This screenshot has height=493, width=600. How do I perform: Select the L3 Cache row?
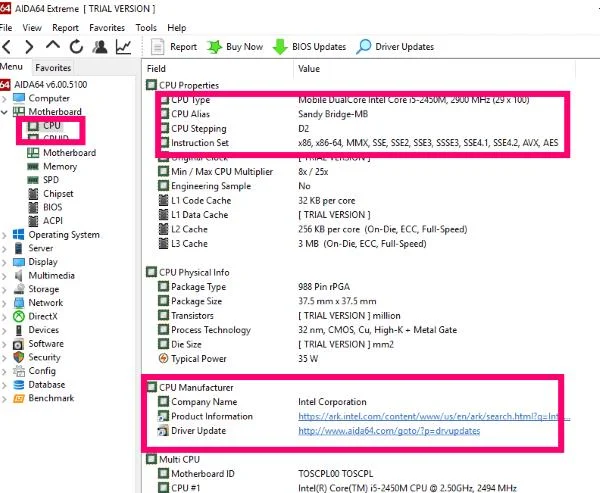click(x=292, y=244)
